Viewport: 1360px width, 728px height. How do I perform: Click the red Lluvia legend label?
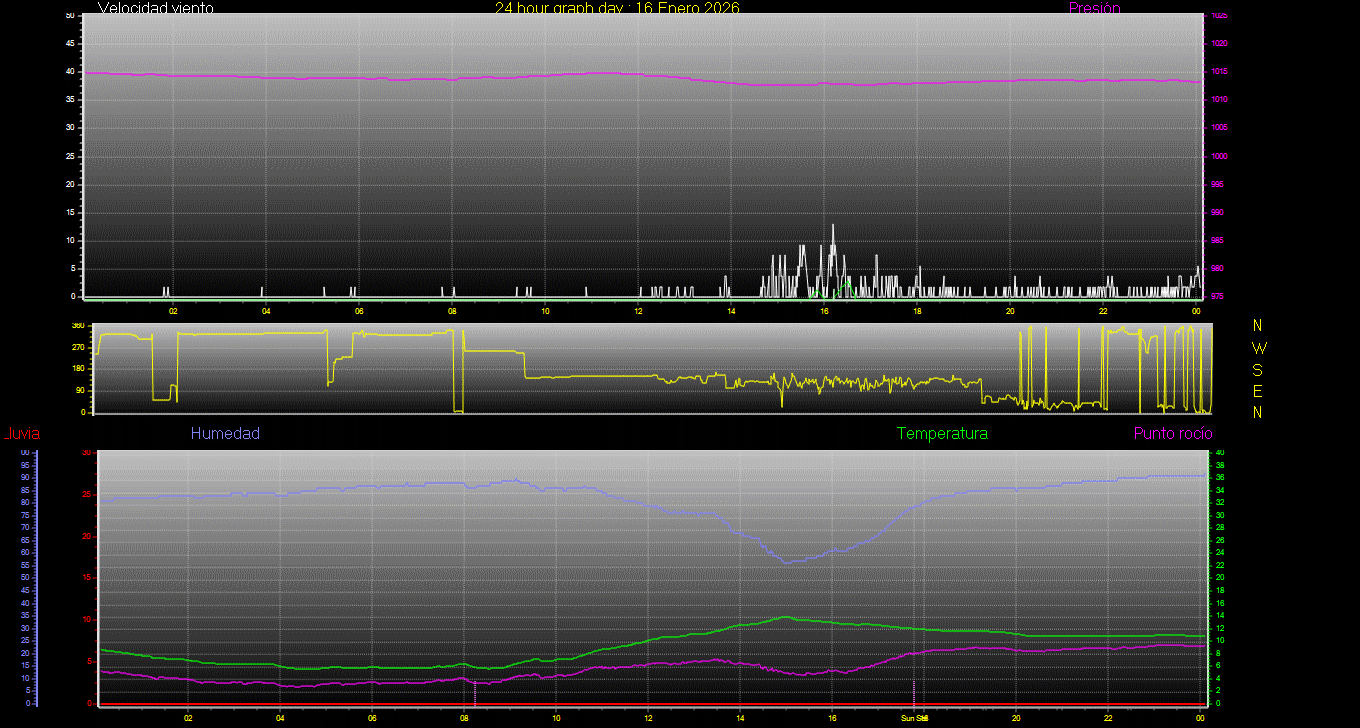(x=21, y=434)
